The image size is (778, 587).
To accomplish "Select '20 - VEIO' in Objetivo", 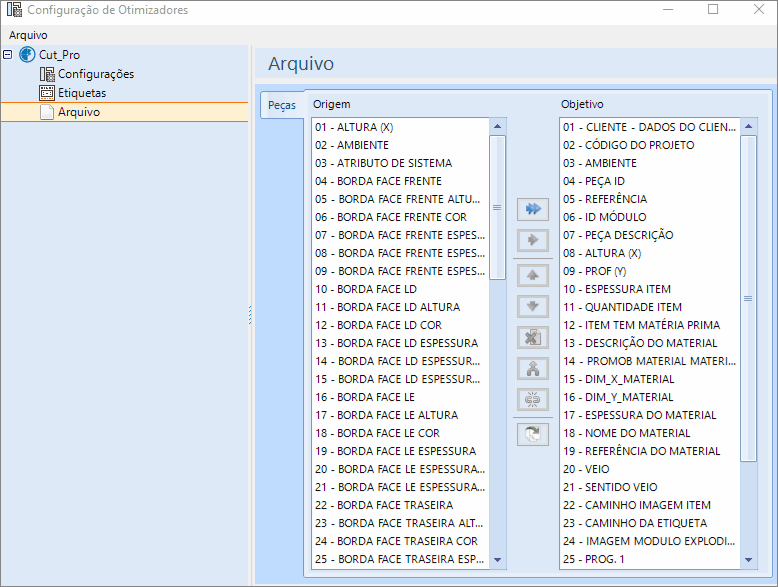I will pos(650,469).
